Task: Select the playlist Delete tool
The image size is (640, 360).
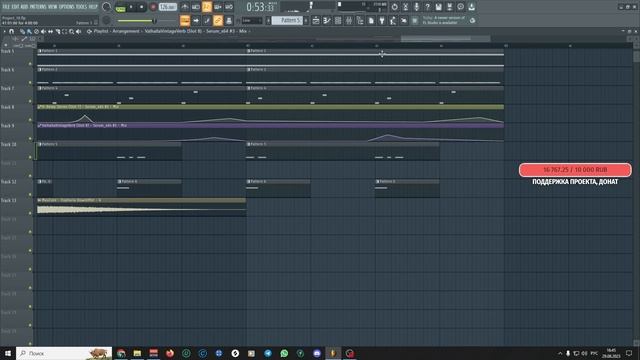Action: coord(36,31)
